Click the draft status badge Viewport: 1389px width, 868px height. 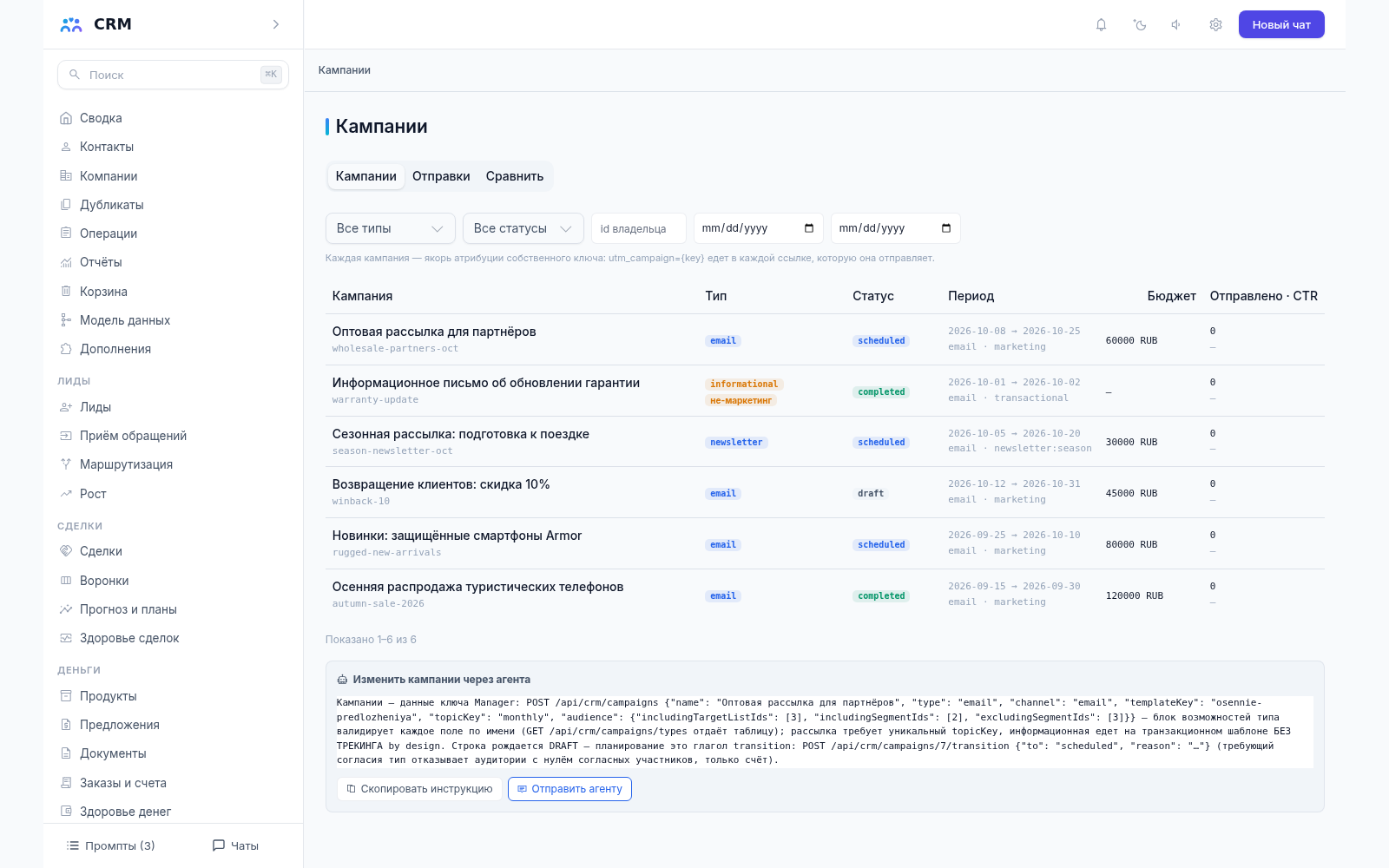[x=871, y=494]
